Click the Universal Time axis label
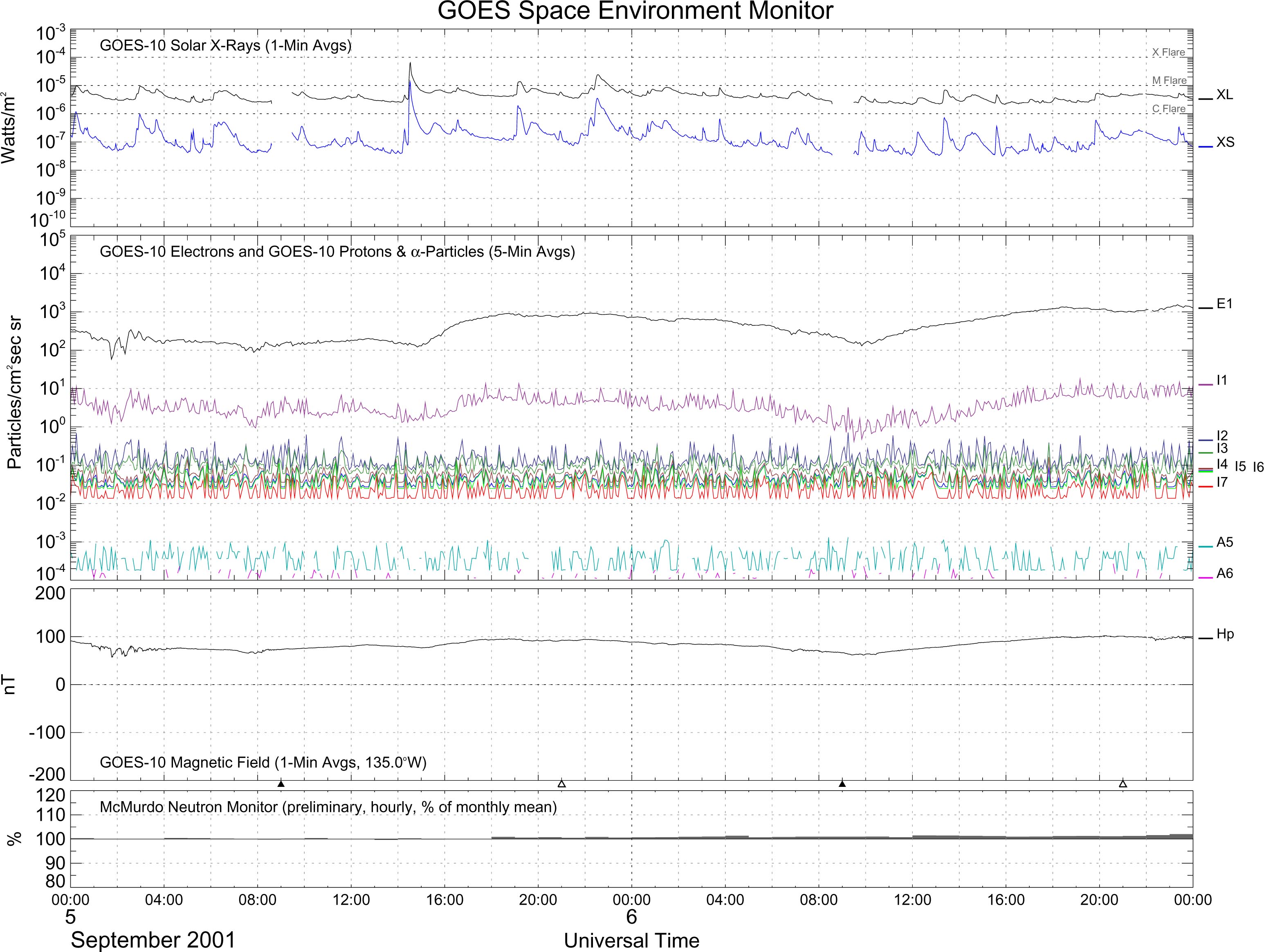 (x=631, y=941)
